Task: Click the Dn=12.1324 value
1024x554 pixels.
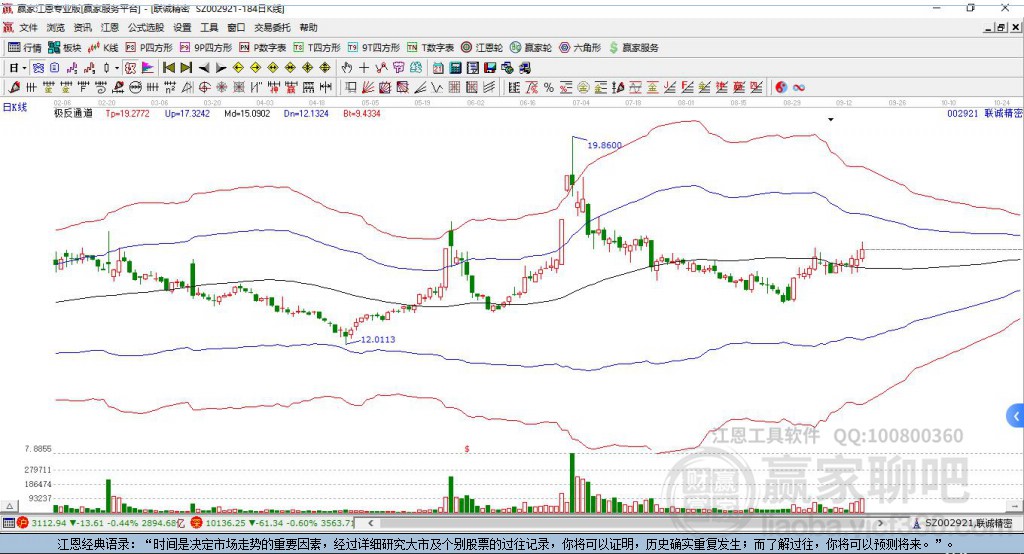Action: [x=306, y=114]
